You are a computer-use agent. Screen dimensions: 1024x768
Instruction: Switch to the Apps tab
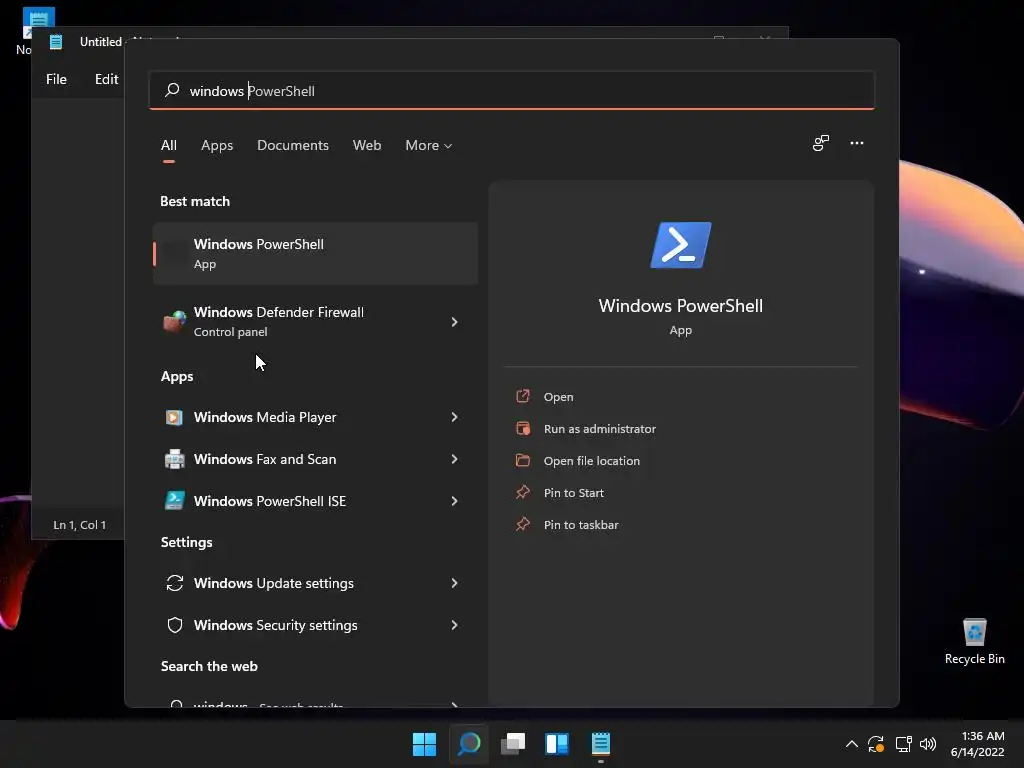(x=217, y=146)
